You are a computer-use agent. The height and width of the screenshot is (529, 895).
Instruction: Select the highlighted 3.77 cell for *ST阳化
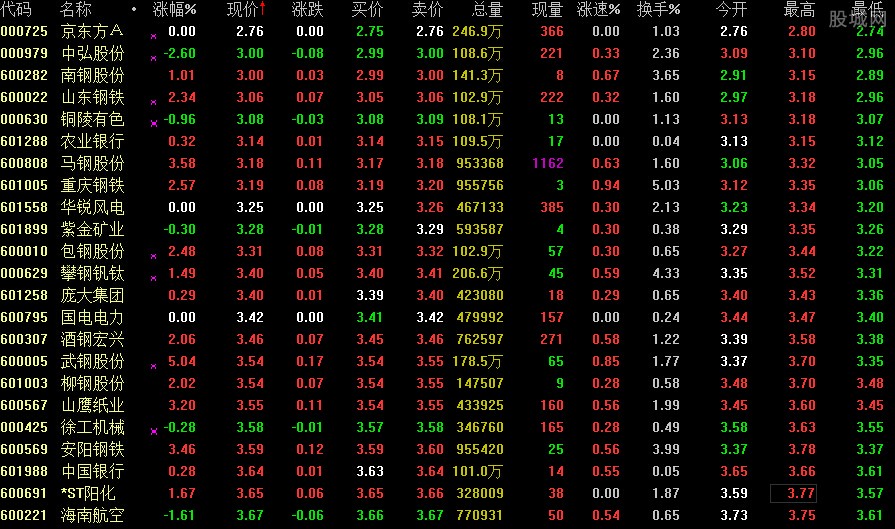793,493
